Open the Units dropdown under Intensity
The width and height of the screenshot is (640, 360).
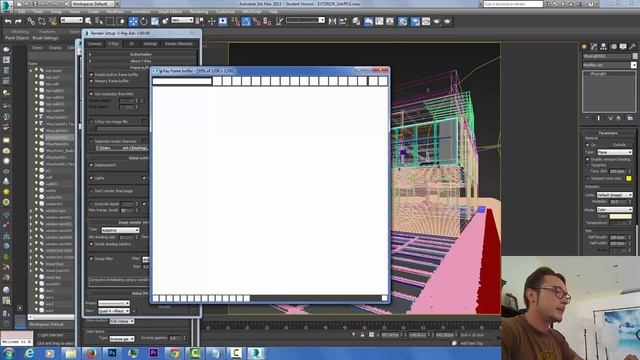[615, 195]
